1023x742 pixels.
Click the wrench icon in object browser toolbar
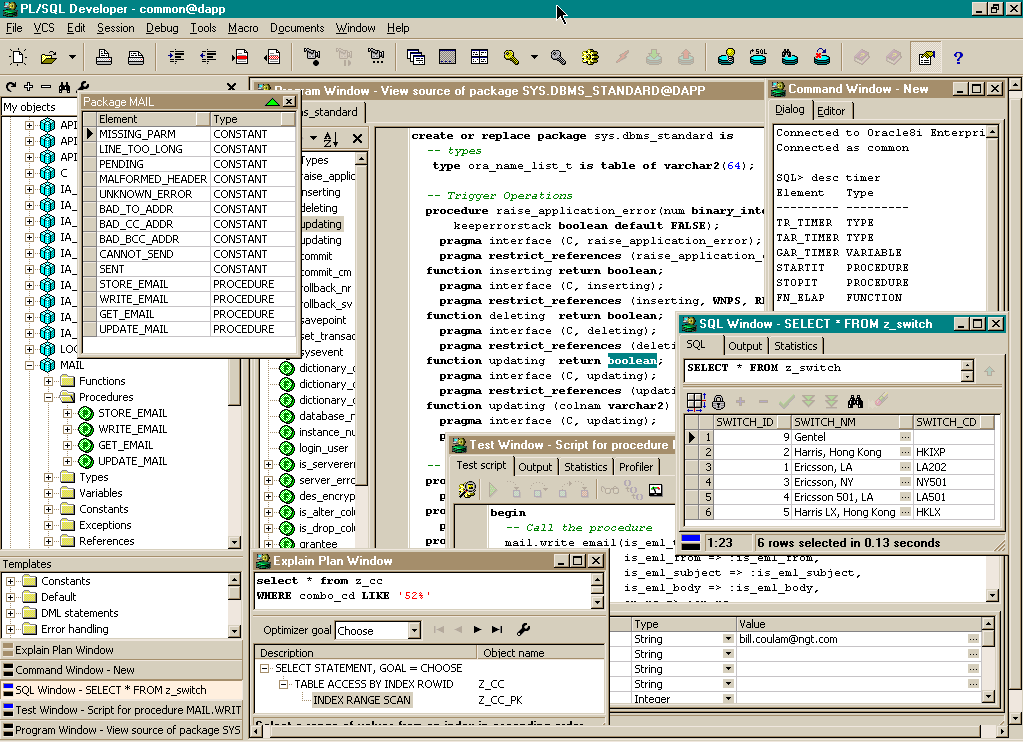(x=83, y=86)
